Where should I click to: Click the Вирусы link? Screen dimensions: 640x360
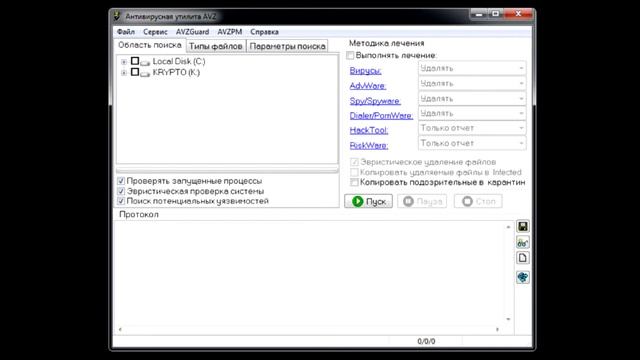coord(365,71)
